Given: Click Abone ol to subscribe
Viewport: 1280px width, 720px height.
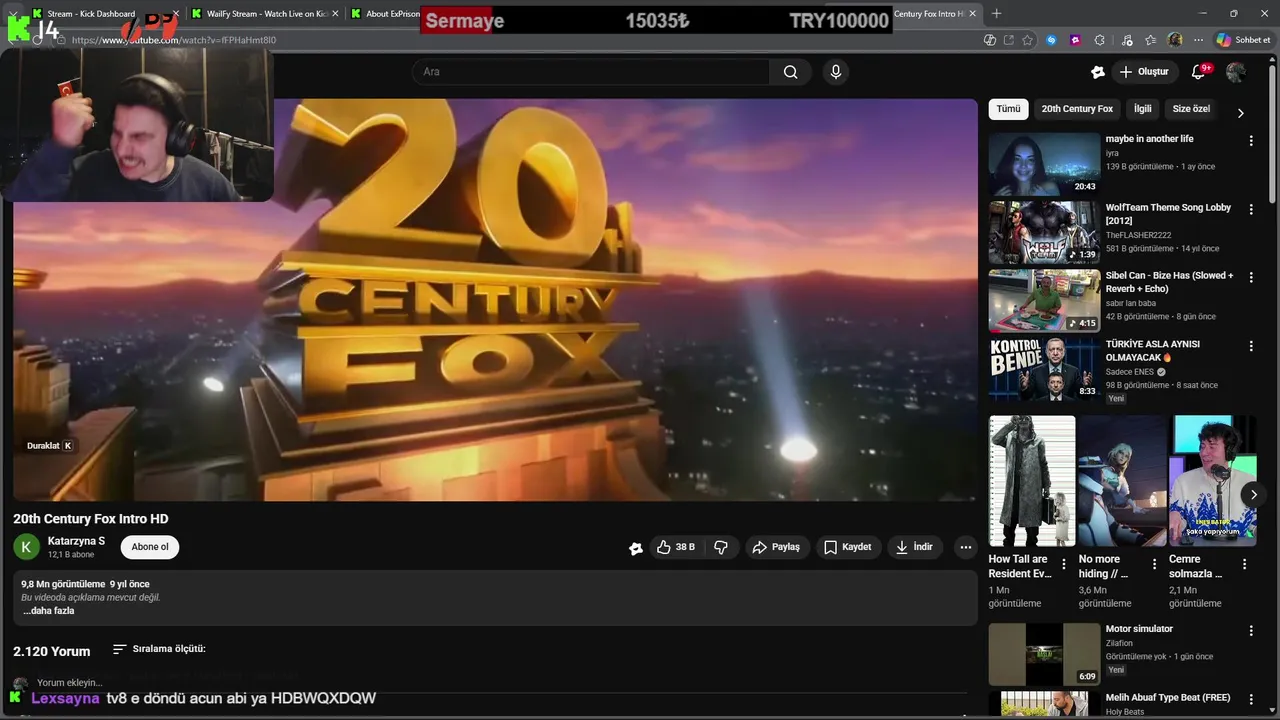Looking at the screenshot, I should pos(150,547).
